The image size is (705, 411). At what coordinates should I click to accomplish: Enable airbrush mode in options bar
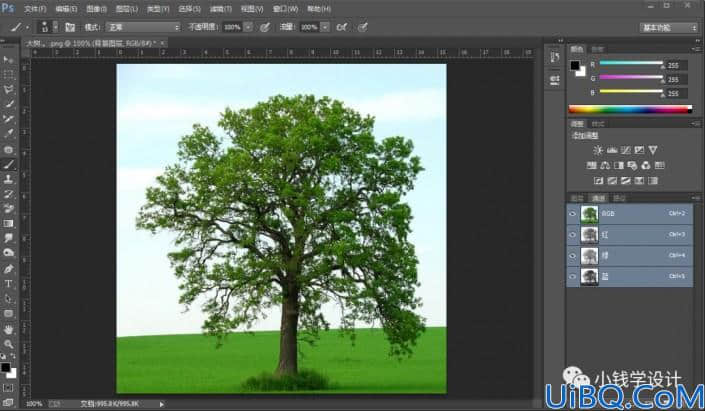coord(342,27)
